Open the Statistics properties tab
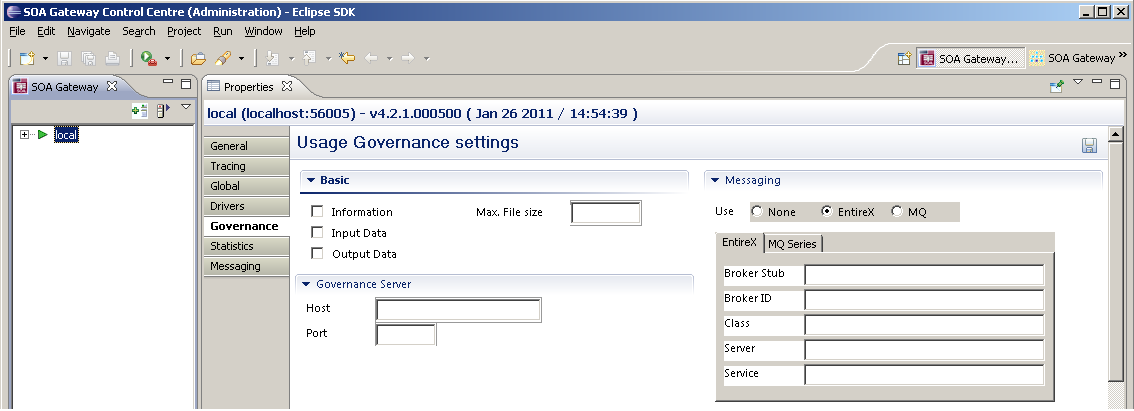1134x411 pixels. point(246,246)
